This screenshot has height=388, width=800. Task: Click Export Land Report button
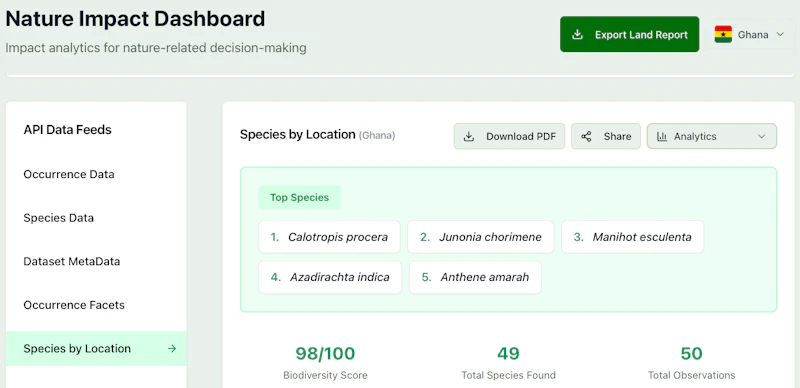pos(630,34)
